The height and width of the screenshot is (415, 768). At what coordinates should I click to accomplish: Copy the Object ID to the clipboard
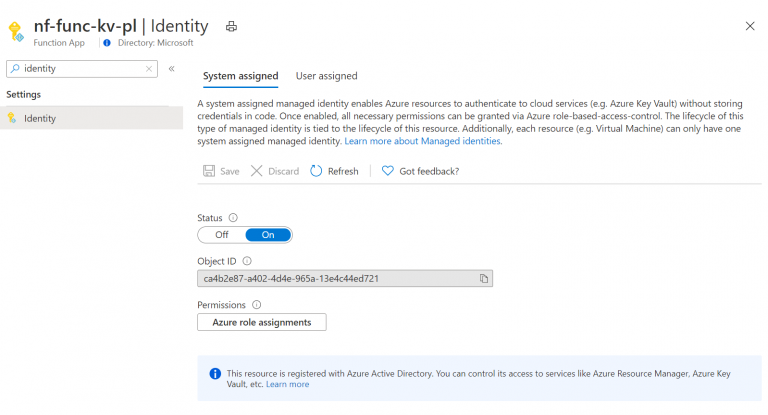(x=483, y=278)
